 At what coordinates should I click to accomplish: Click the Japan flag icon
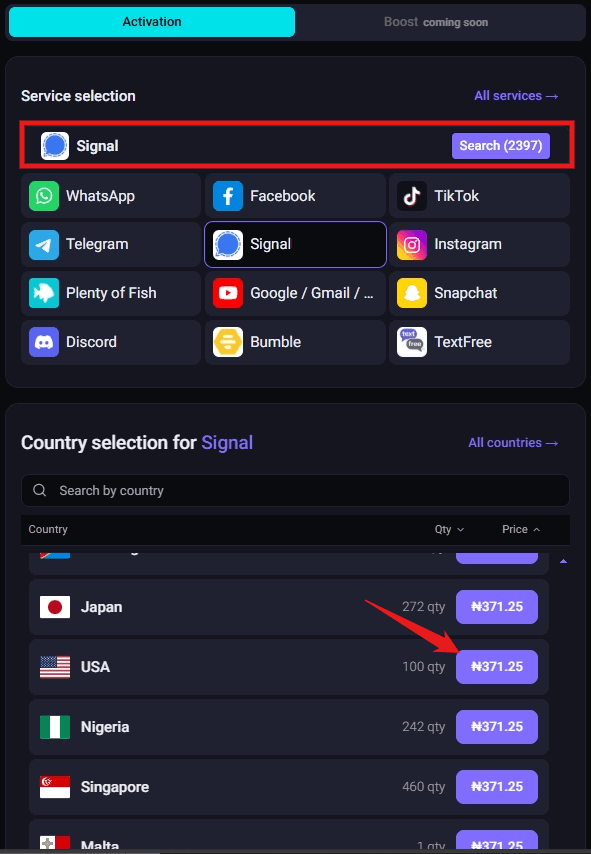(x=55, y=607)
